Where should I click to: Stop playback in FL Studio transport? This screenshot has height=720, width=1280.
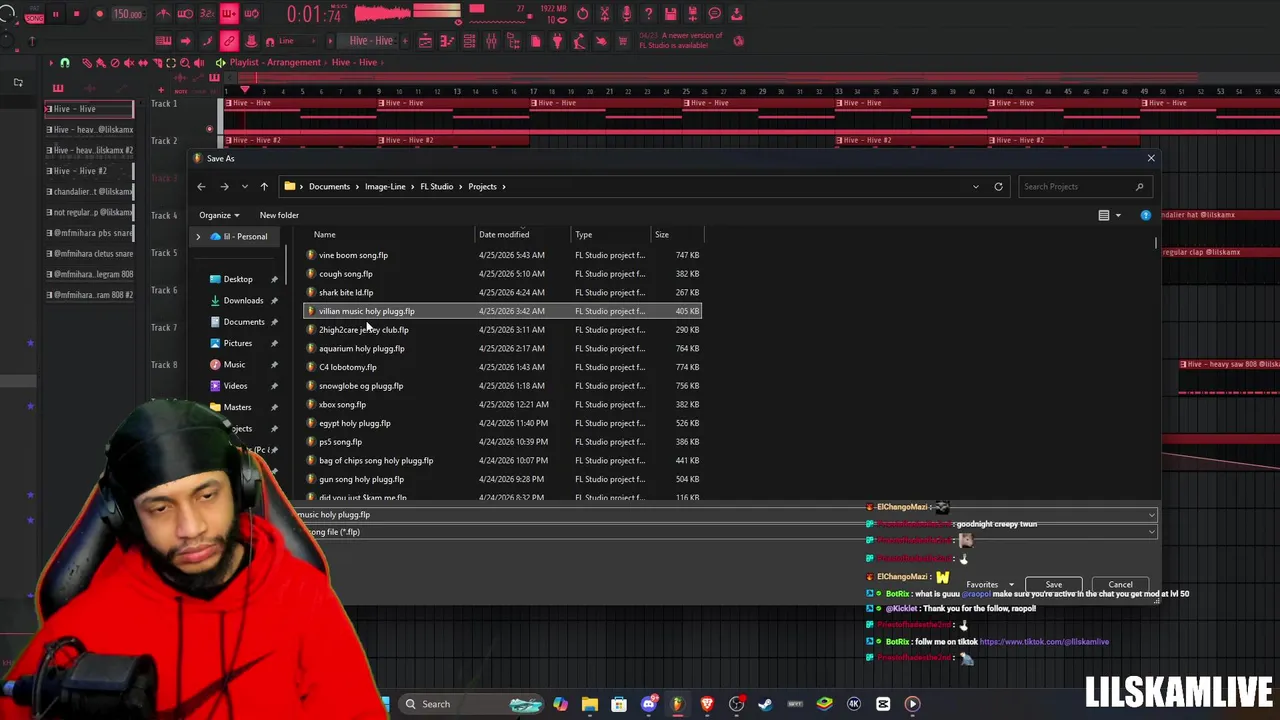click(x=77, y=14)
